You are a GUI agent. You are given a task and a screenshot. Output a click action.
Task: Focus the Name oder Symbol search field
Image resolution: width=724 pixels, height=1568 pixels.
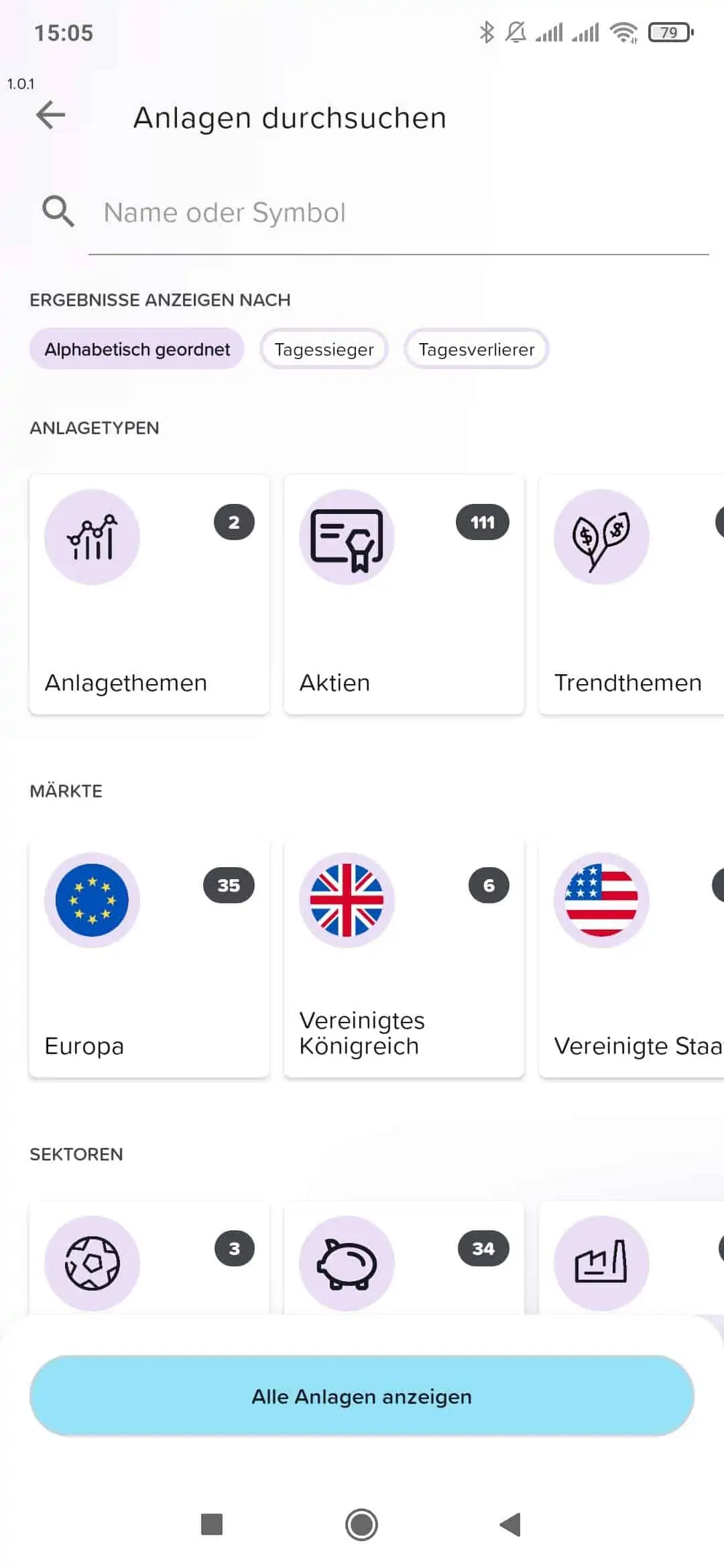click(399, 213)
